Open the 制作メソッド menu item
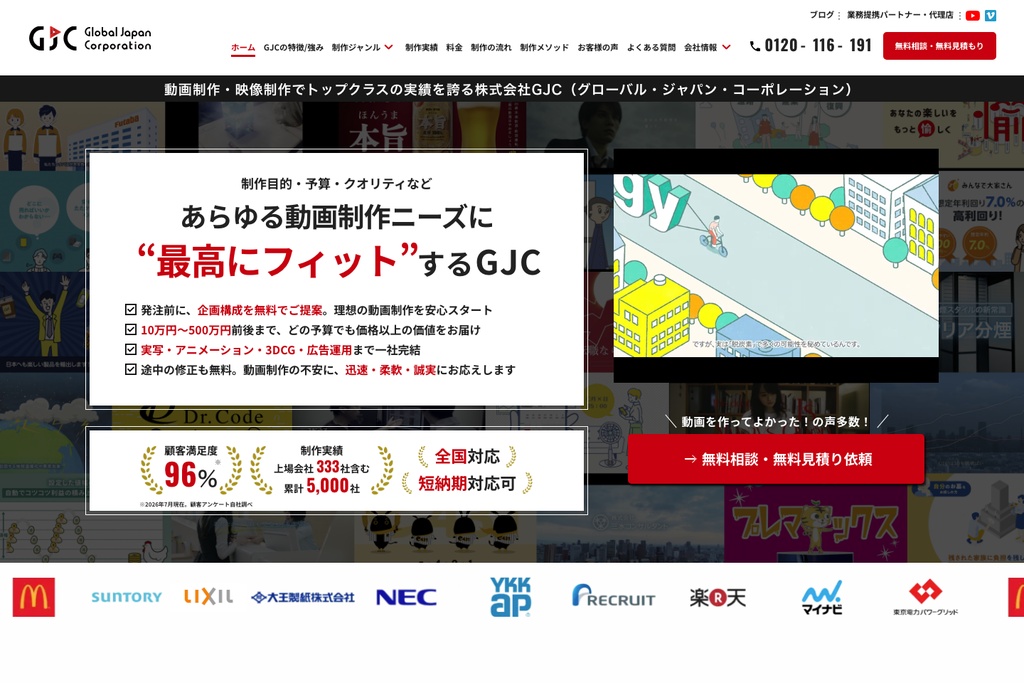This screenshot has width=1024, height=683. pos(544,47)
